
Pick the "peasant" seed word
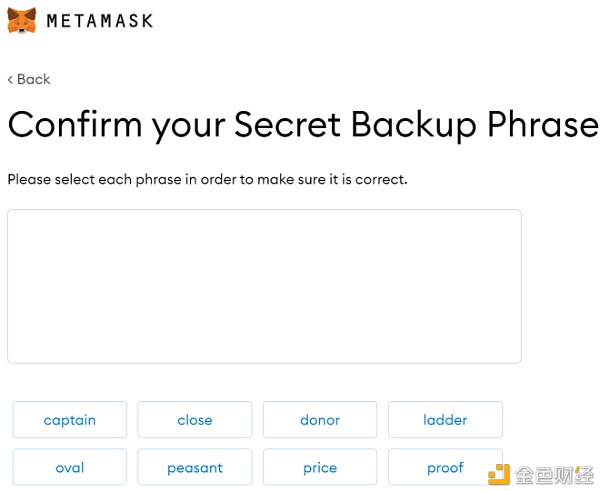pyautogui.click(x=195, y=467)
